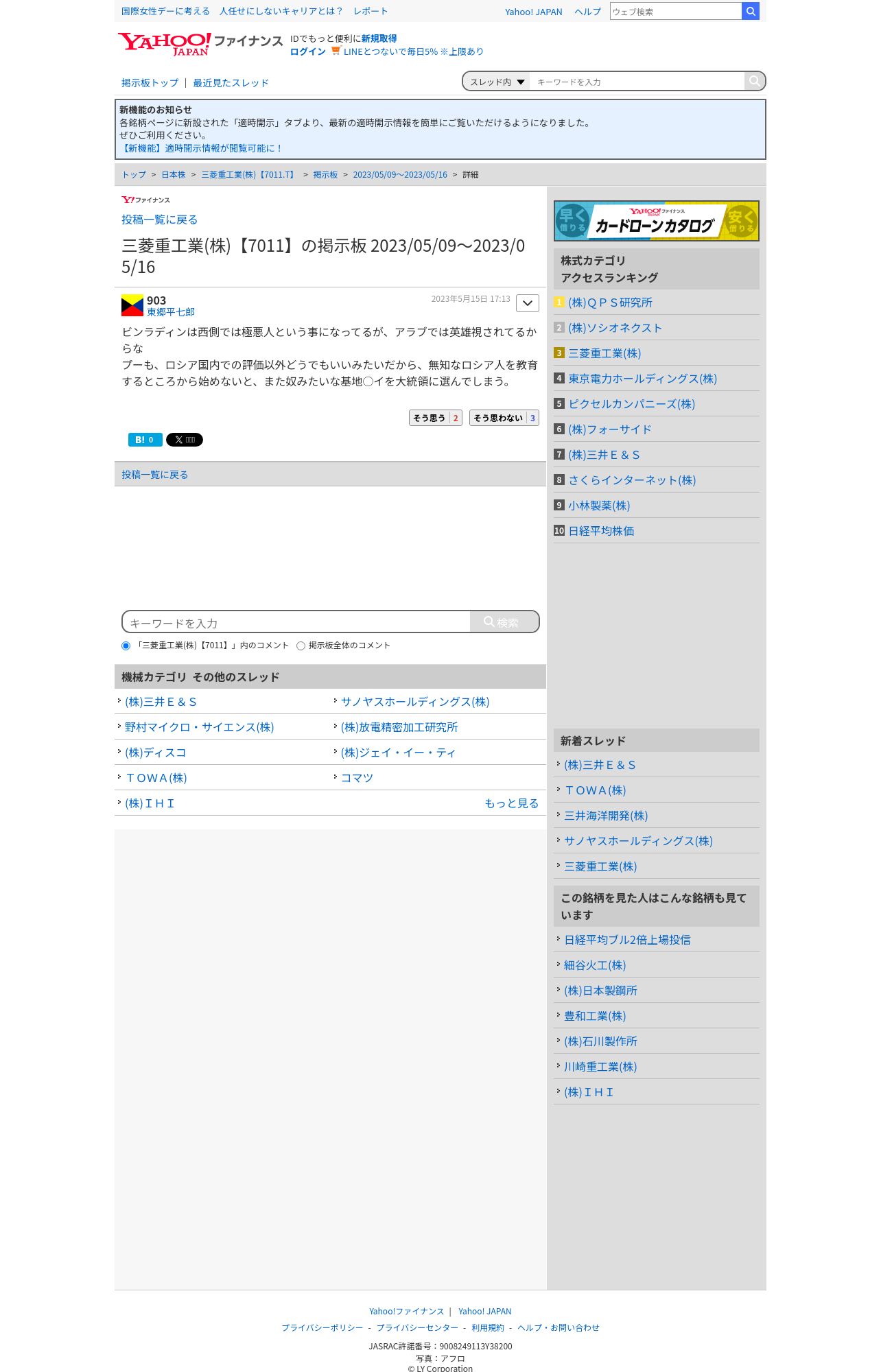Open 最近見たスレッド link
The height and width of the screenshot is (1372, 881).
(x=231, y=83)
